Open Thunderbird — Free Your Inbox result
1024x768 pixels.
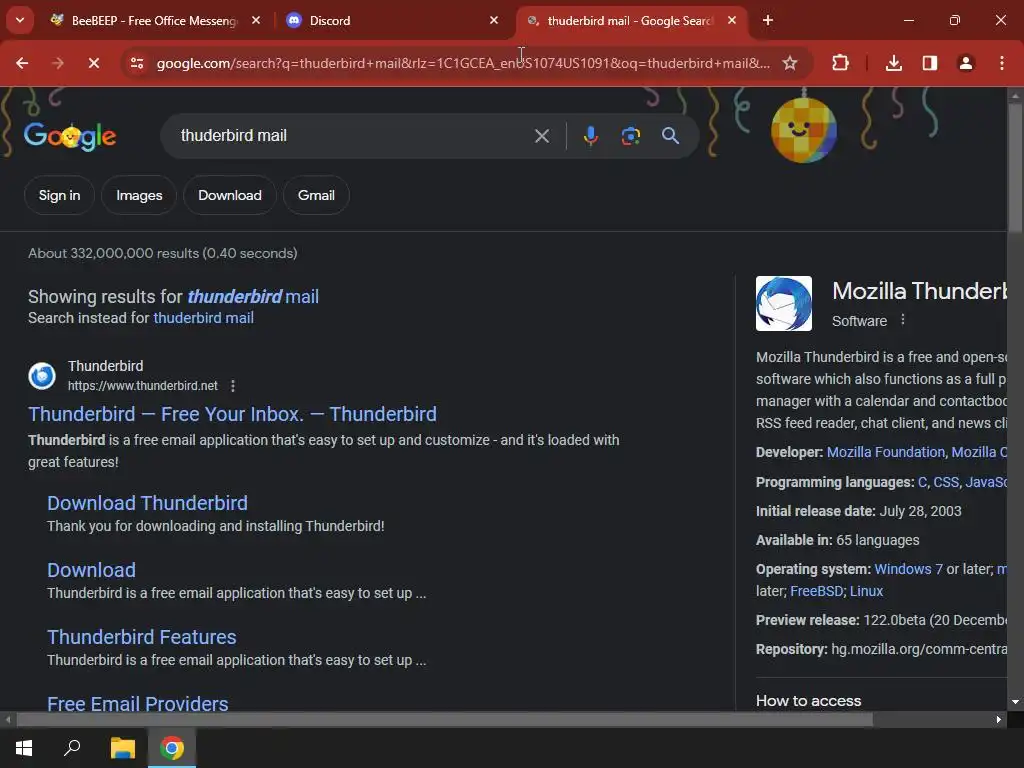pyautogui.click(x=232, y=414)
